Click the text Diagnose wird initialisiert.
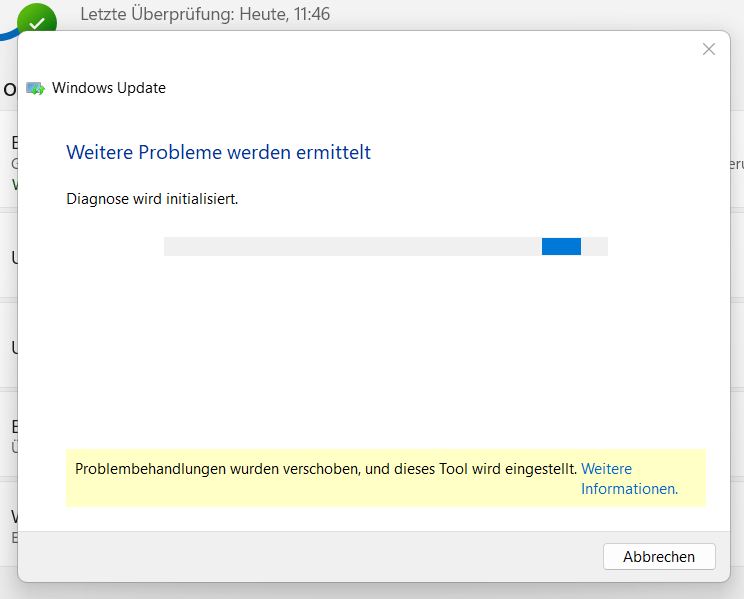Image resolution: width=744 pixels, height=599 pixels. (152, 199)
